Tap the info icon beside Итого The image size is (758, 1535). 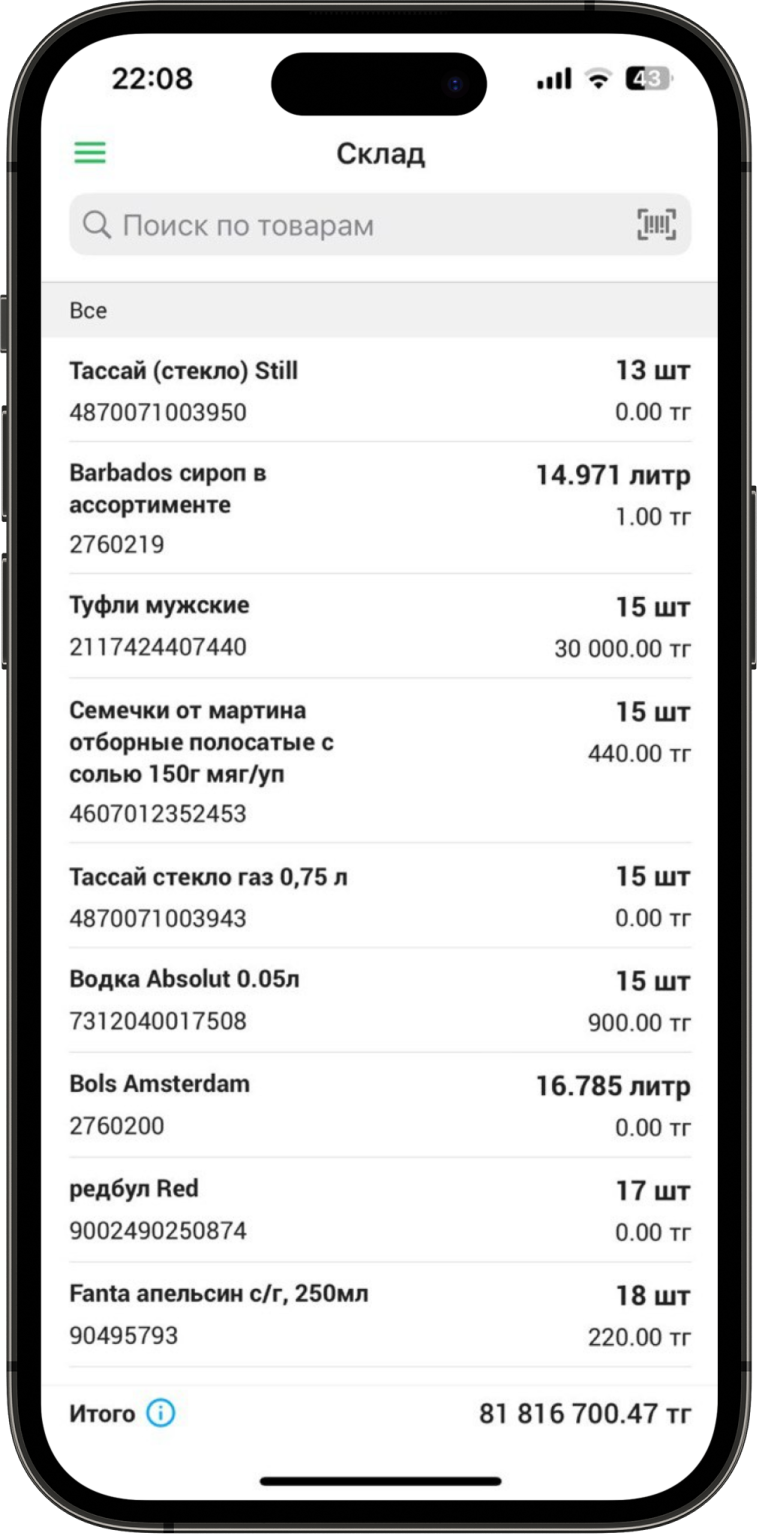coord(160,1413)
